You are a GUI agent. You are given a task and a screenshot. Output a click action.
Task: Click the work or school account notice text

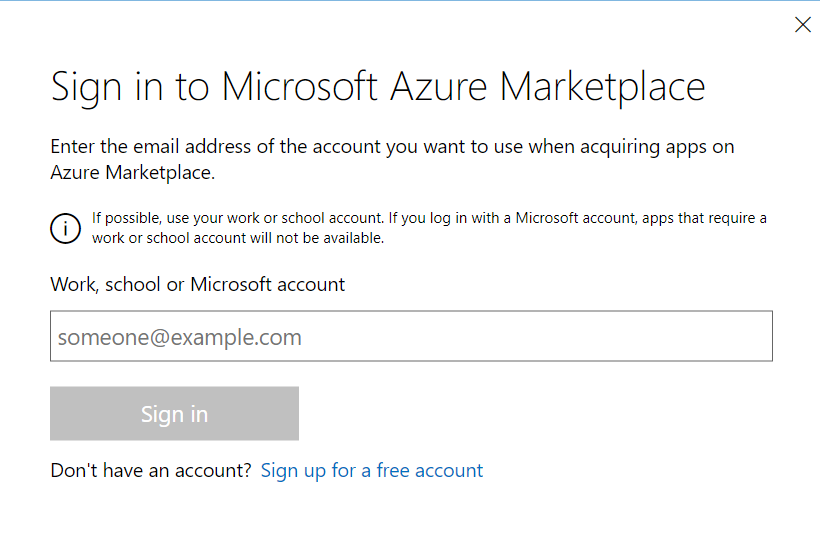pos(429,228)
